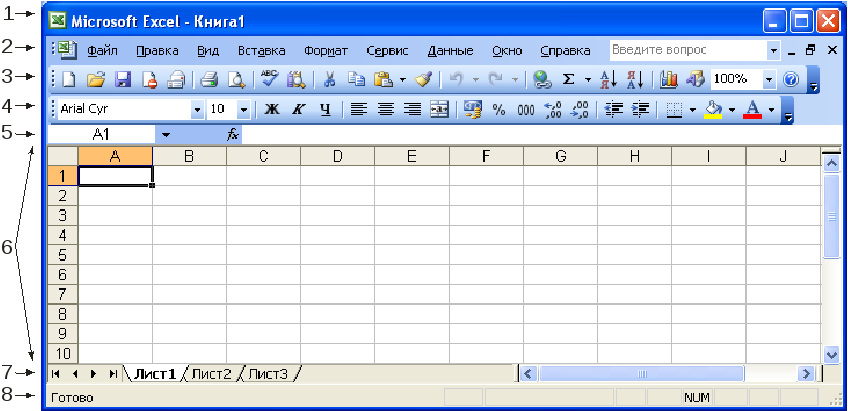This screenshot has width=848, height=411.
Task: Open the font size 10 dropdown
Action: (x=243, y=109)
